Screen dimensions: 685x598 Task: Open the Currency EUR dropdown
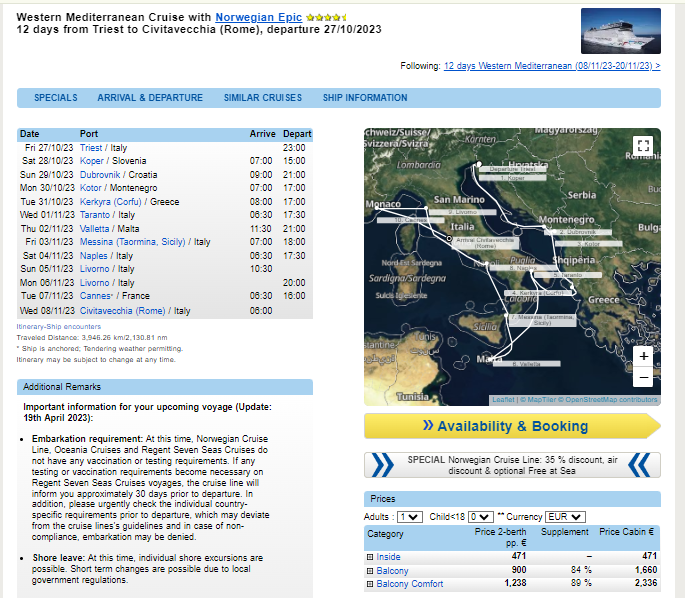[565, 517]
